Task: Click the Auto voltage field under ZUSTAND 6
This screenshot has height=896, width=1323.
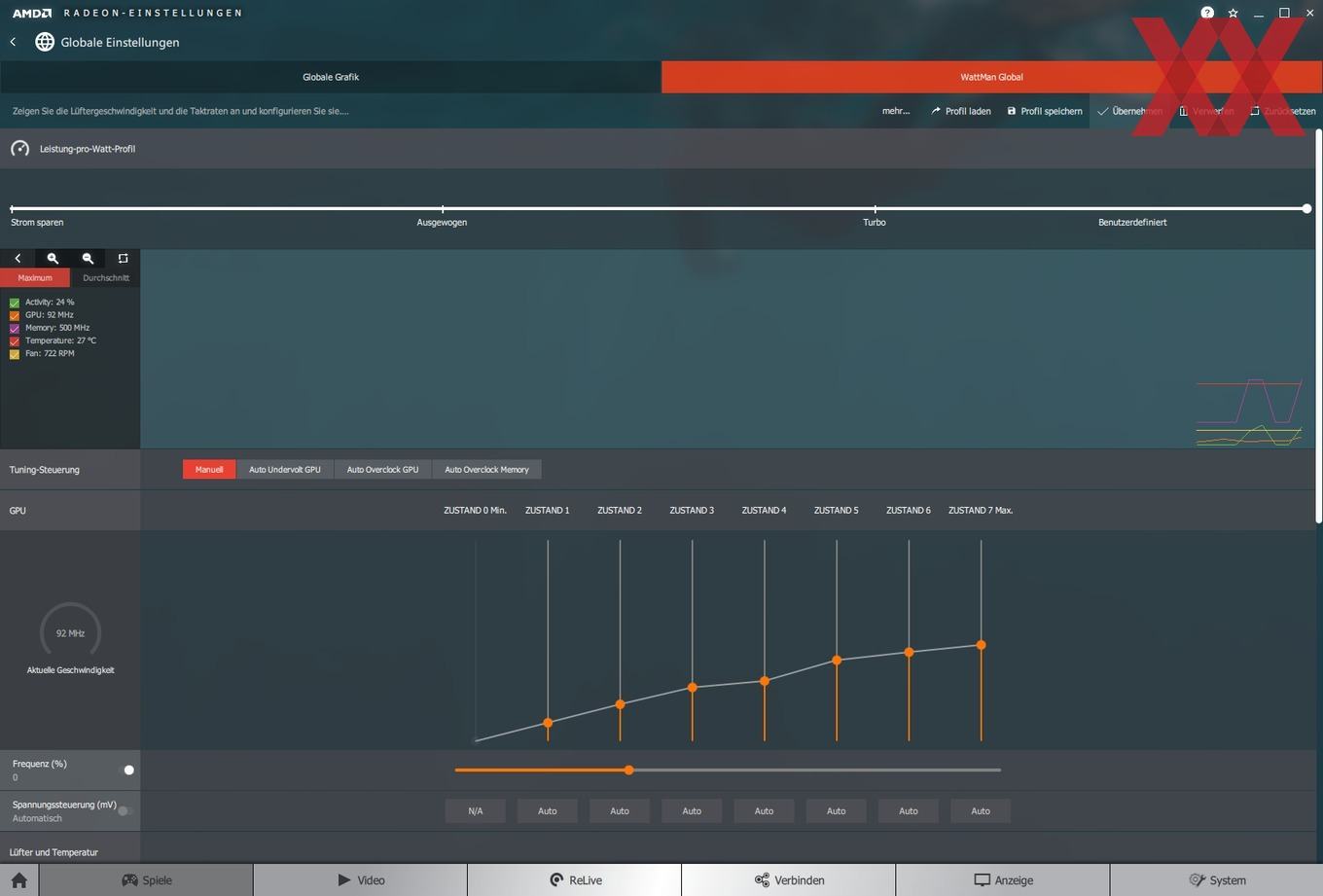Action: [x=909, y=810]
